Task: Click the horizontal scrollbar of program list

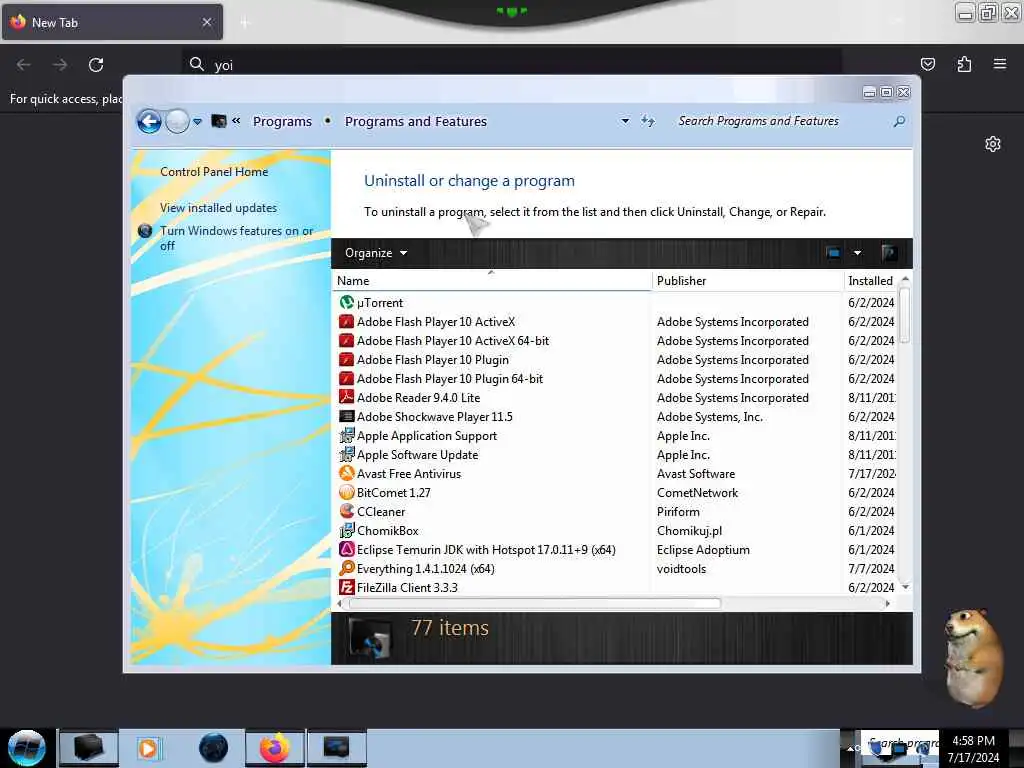Action: point(535,603)
